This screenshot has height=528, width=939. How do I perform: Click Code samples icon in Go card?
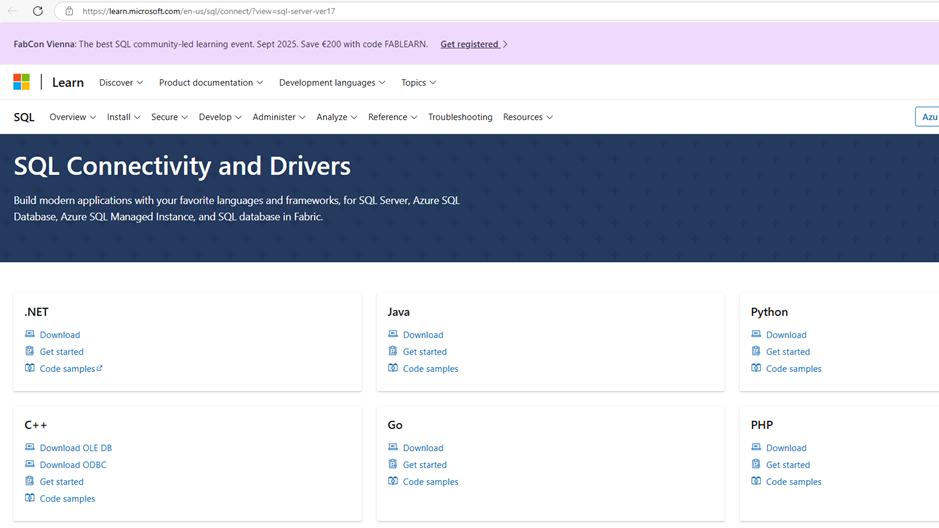(393, 481)
